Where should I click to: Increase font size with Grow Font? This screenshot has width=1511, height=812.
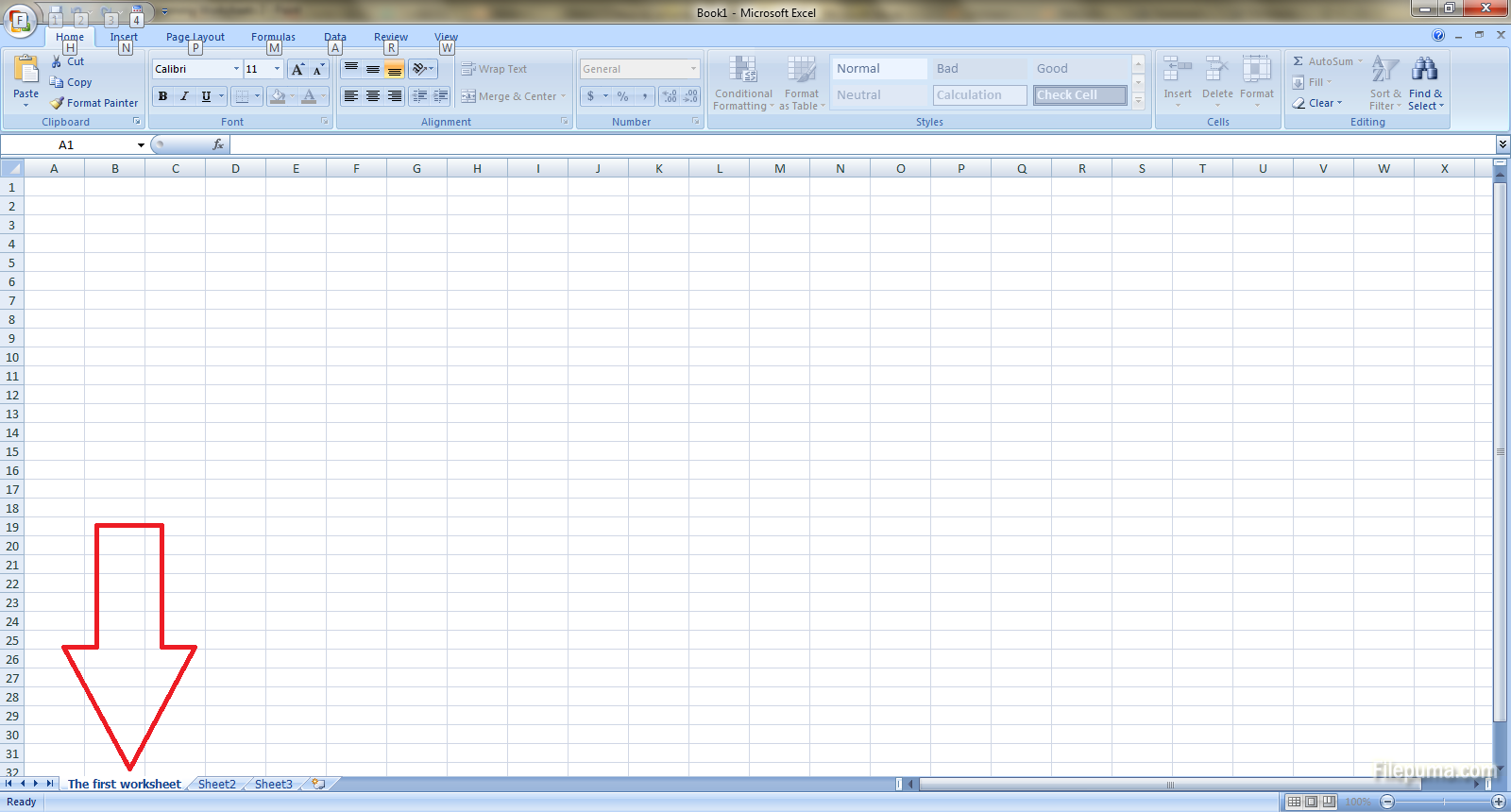click(x=297, y=69)
